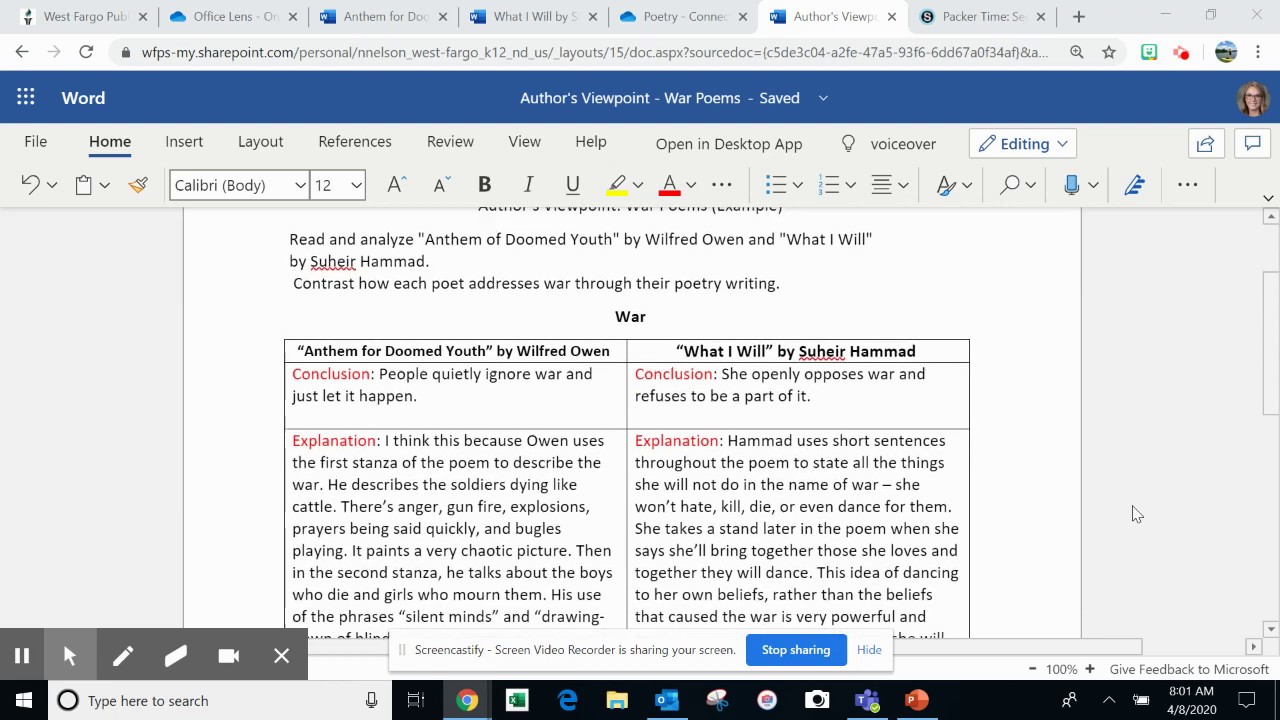The width and height of the screenshot is (1280, 720).
Task: Open font color options arrow
Action: pos(691,185)
